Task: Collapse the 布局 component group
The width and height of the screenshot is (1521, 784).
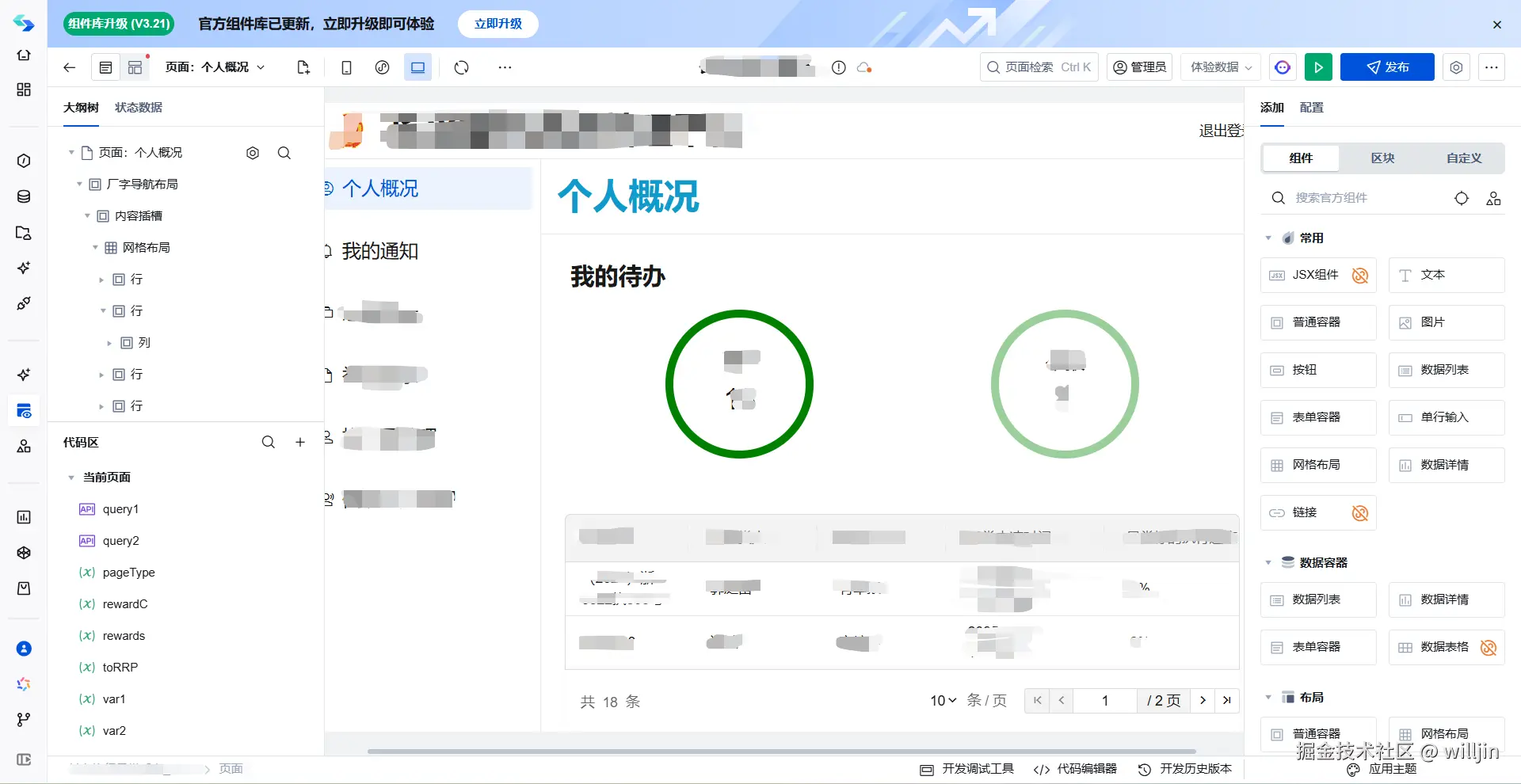Action: (1268, 698)
